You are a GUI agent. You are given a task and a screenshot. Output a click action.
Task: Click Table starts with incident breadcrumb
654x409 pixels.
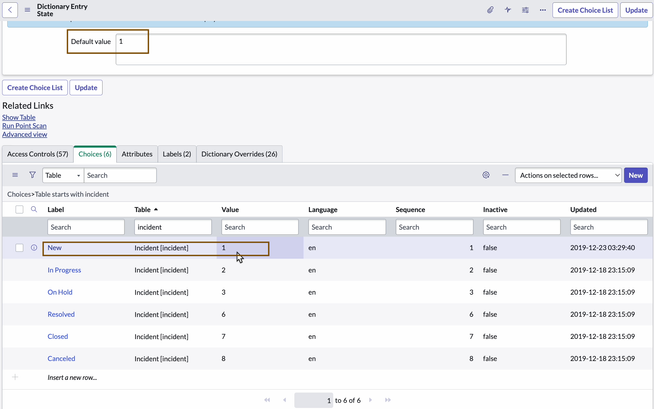72,194
